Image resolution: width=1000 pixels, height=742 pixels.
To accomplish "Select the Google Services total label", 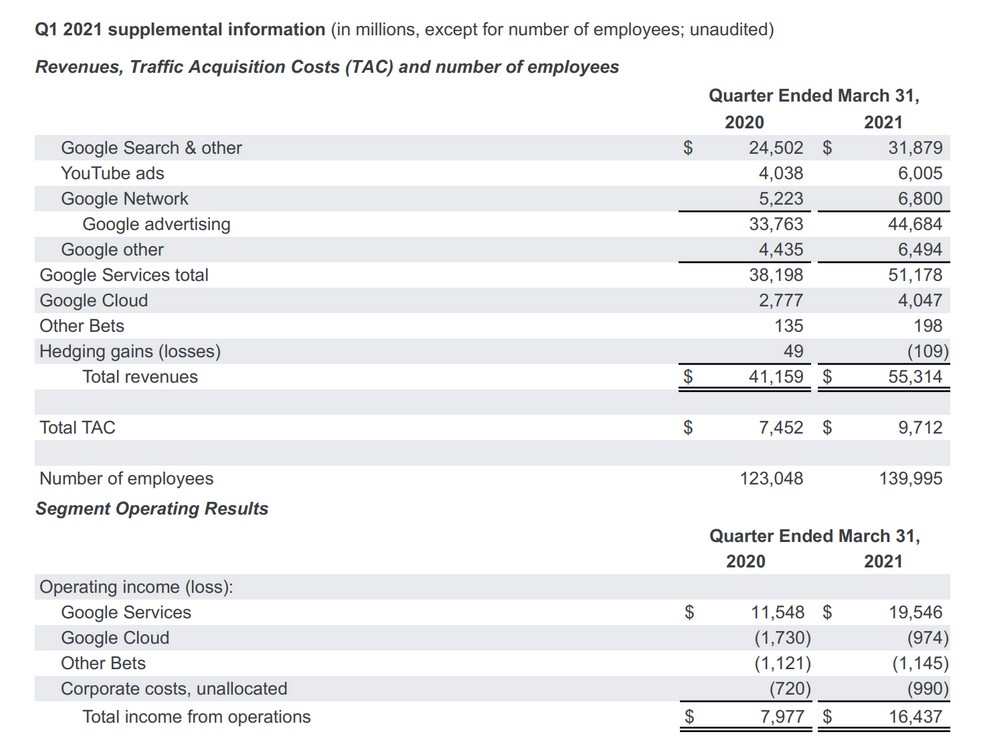I will pos(124,275).
